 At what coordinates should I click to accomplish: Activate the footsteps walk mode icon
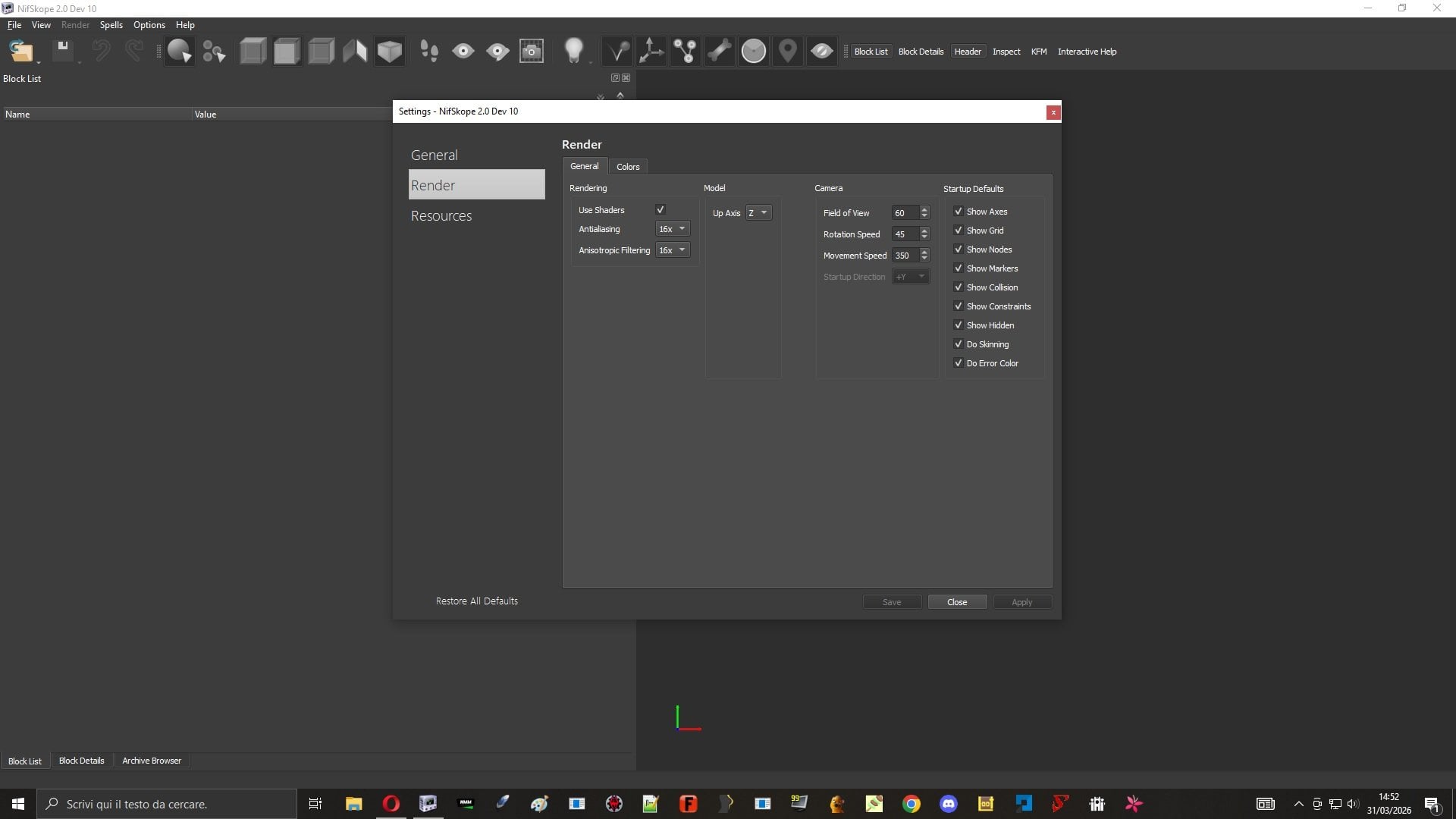pyautogui.click(x=429, y=52)
